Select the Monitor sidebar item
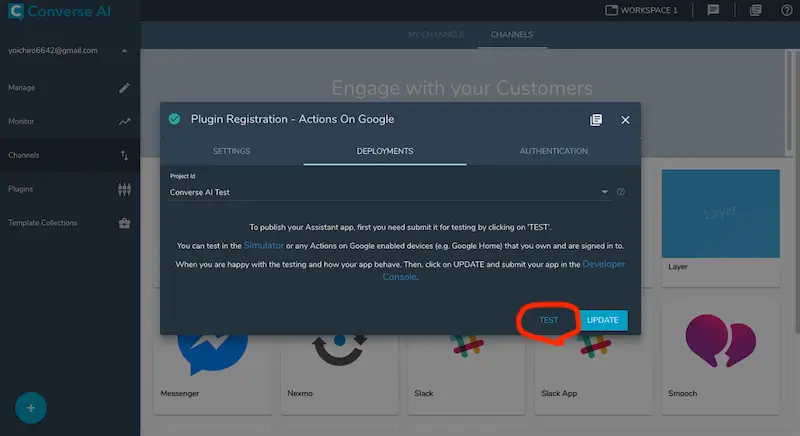 pos(70,121)
